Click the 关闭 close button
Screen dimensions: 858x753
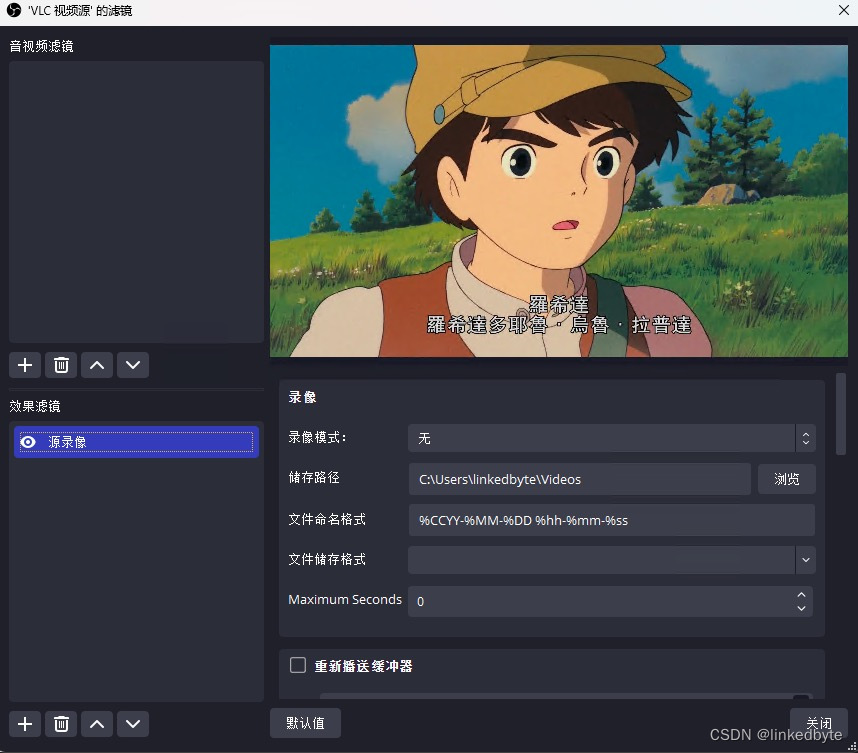coord(819,723)
